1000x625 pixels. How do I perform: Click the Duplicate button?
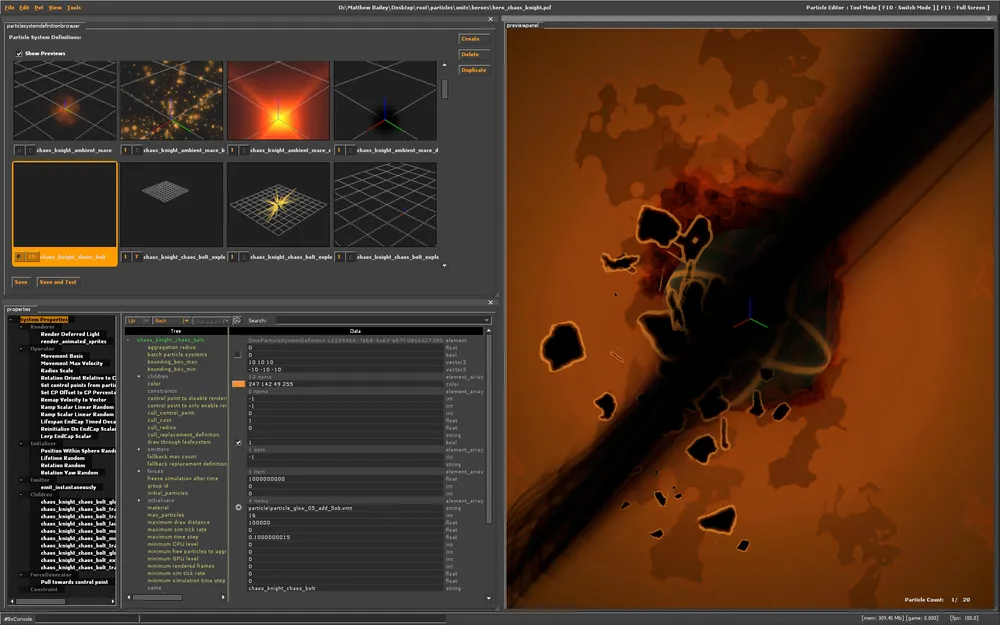473,70
